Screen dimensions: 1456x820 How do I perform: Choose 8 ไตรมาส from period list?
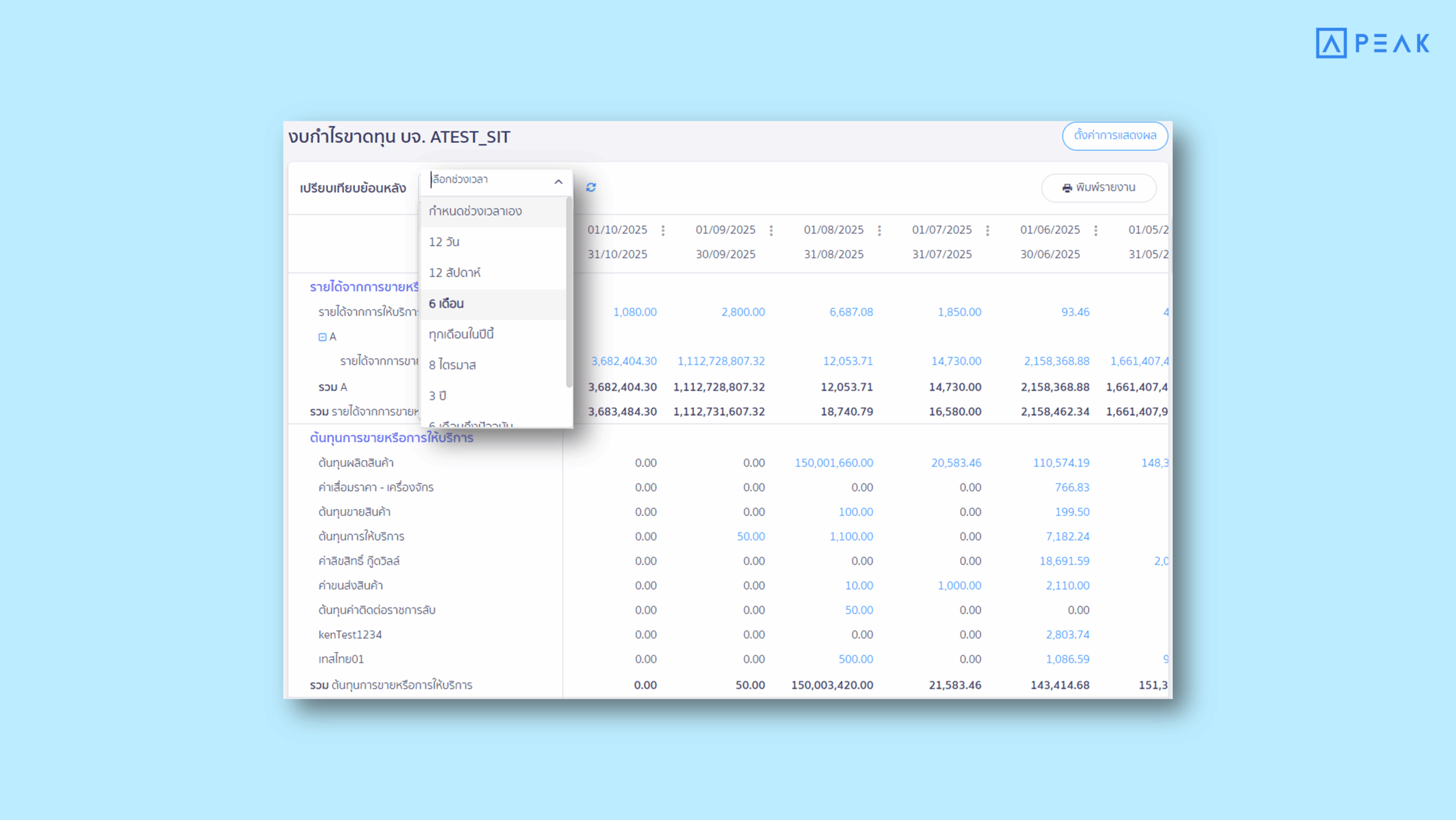[452, 365]
